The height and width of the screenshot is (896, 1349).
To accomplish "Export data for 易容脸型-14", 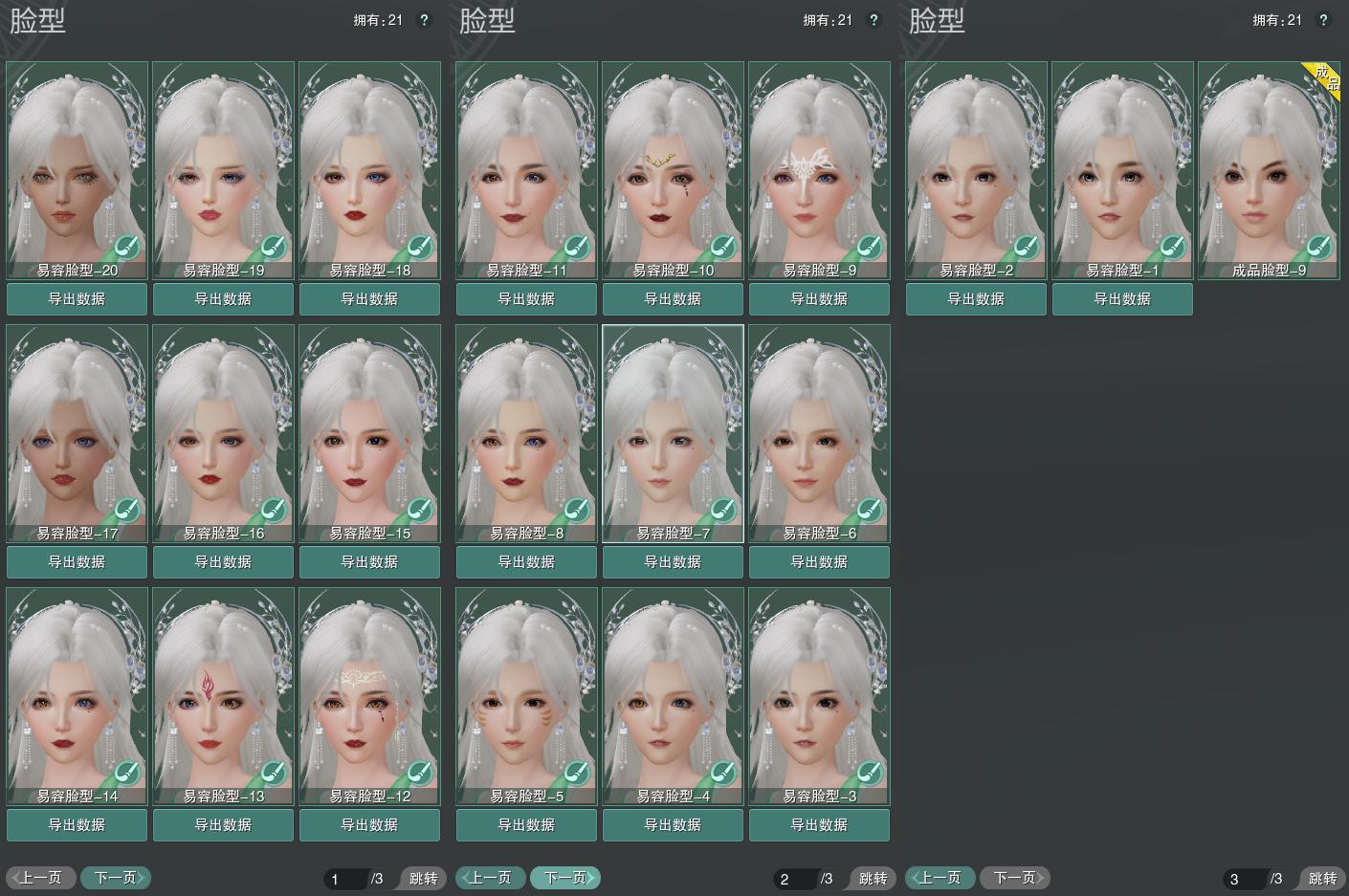I will [77, 825].
